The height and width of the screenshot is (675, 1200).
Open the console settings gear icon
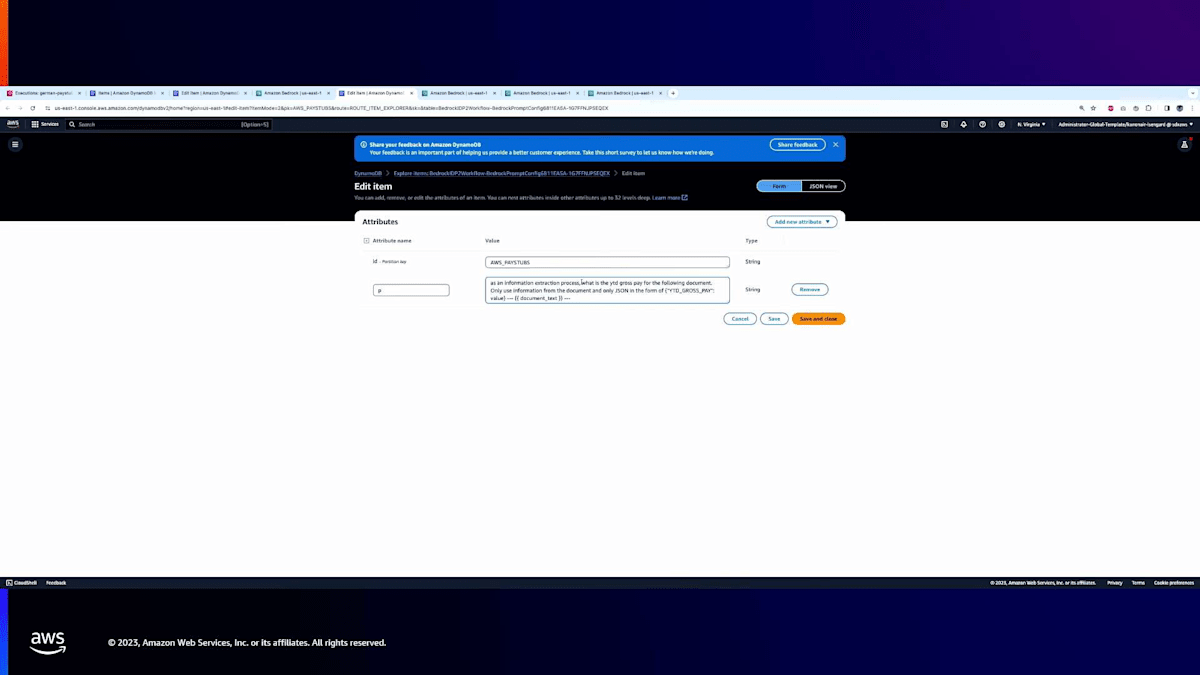pyautogui.click(x=1002, y=124)
